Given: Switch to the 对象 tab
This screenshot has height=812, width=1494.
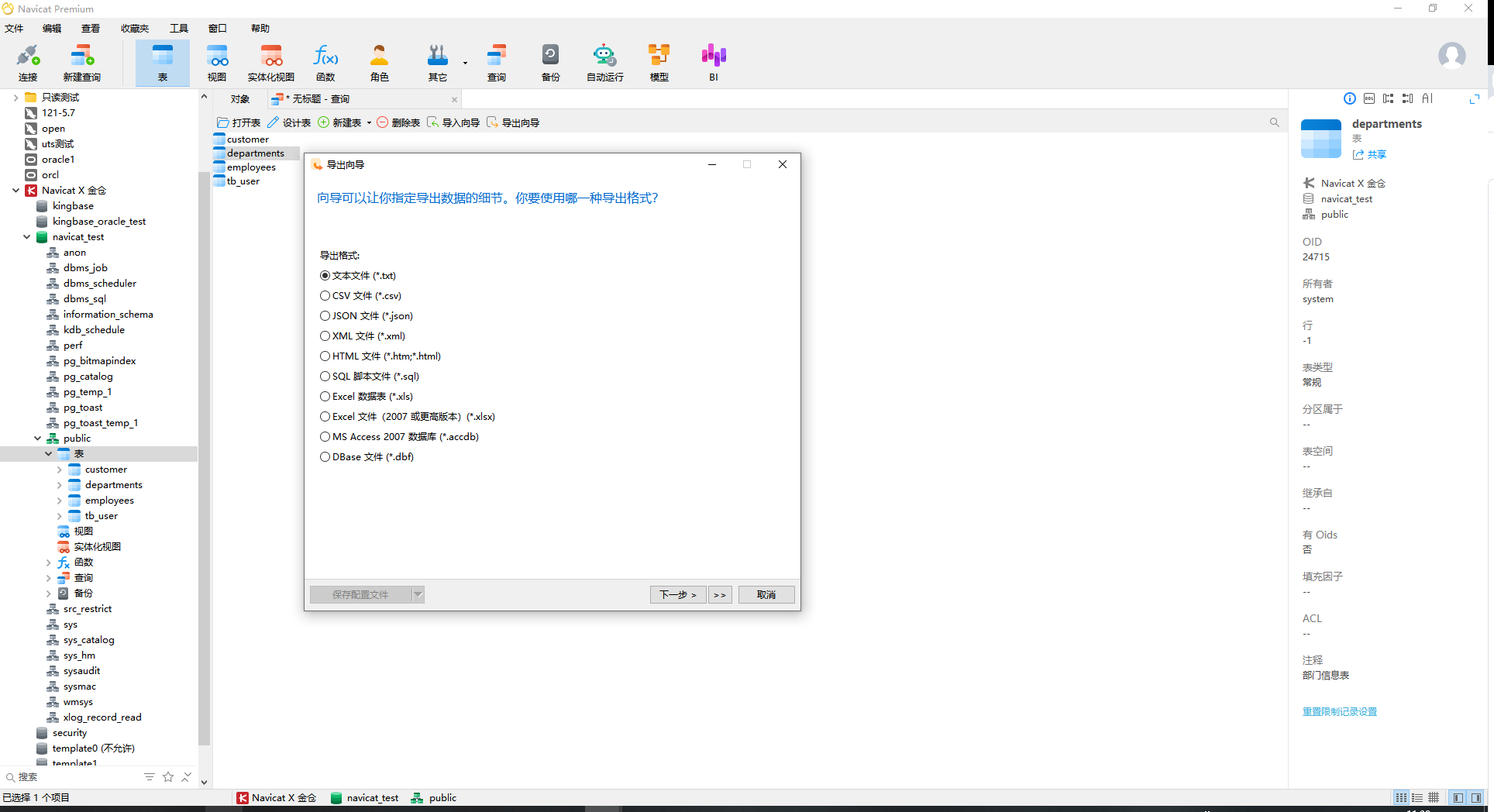Looking at the screenshot, I should coord(240,99).
